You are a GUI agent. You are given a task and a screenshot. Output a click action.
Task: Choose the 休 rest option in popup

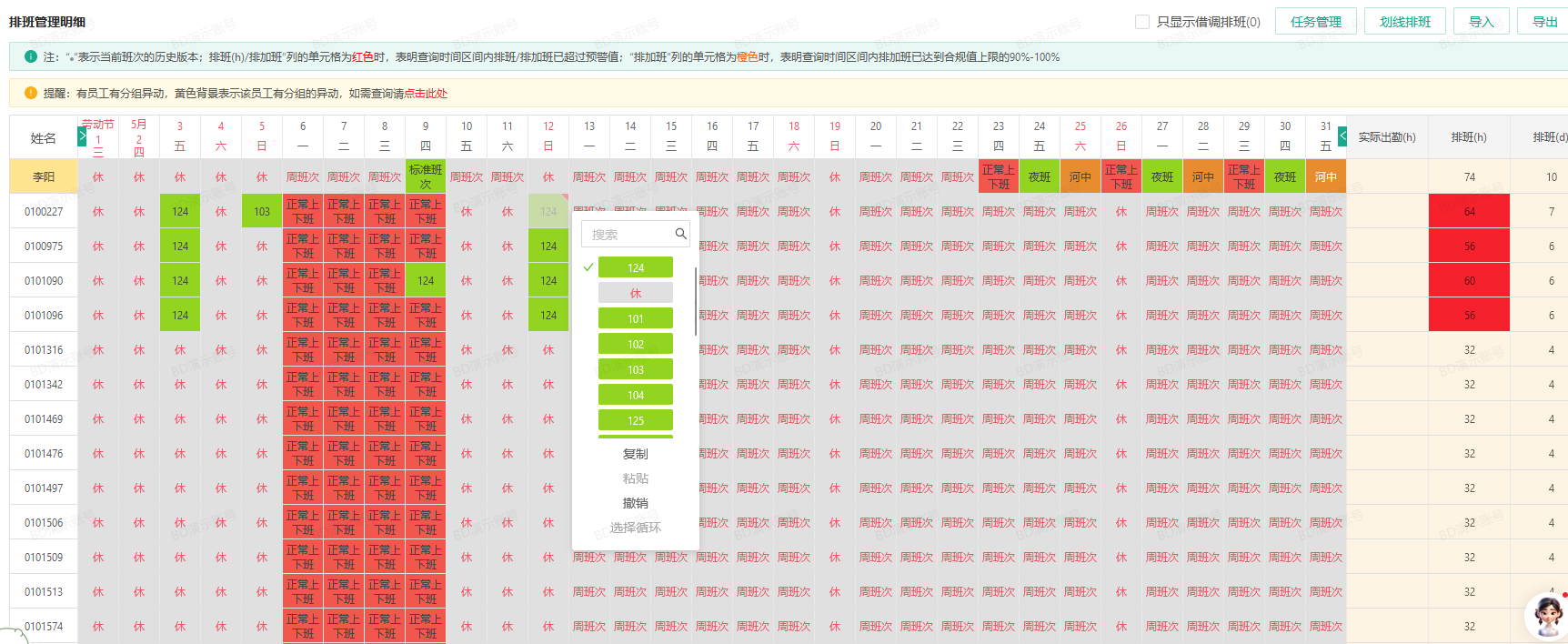[635, 293]
